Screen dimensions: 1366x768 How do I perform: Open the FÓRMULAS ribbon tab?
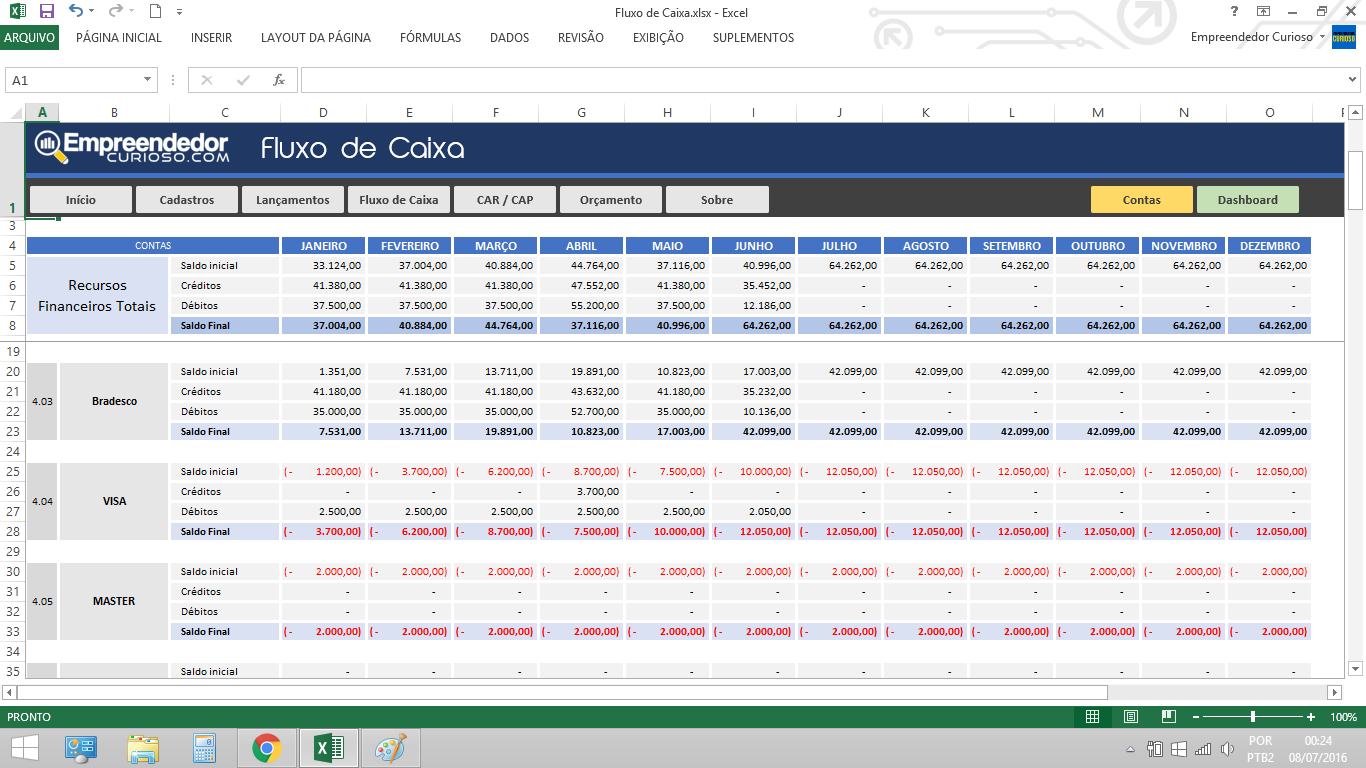point(430,38)
